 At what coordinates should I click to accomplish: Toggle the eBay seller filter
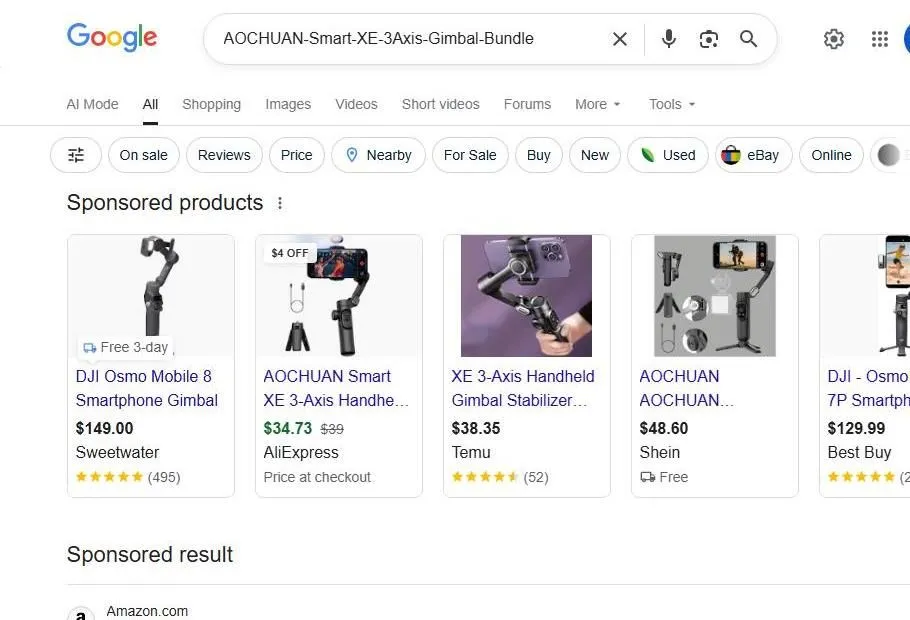click(752, 155)
